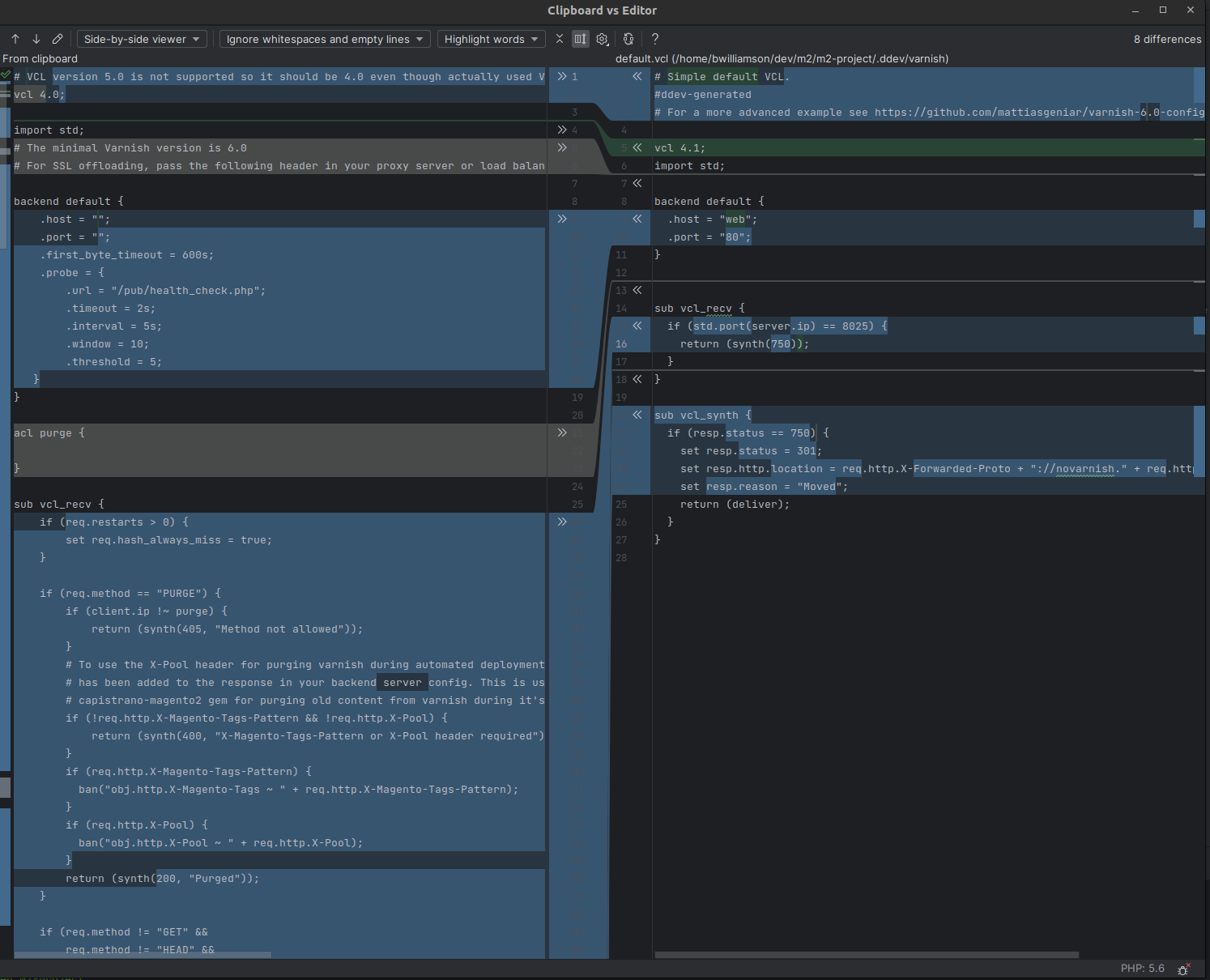The image size is (1210, 980).
Task: Click the 8 differences counter
Action: [1167, 39]
